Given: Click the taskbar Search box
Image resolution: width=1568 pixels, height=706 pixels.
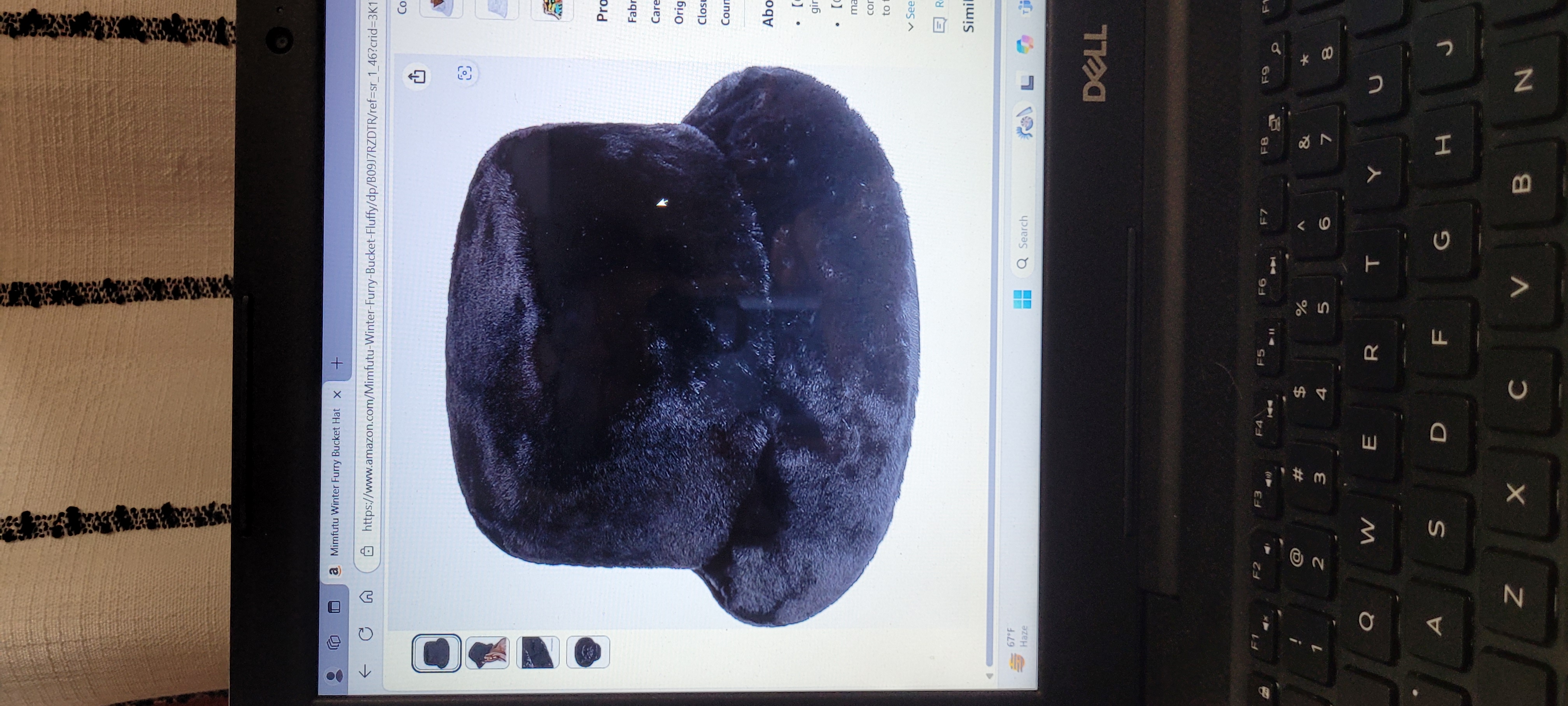Looking at the screenshot, I should pyautogui.click(x=1023, y=243).
